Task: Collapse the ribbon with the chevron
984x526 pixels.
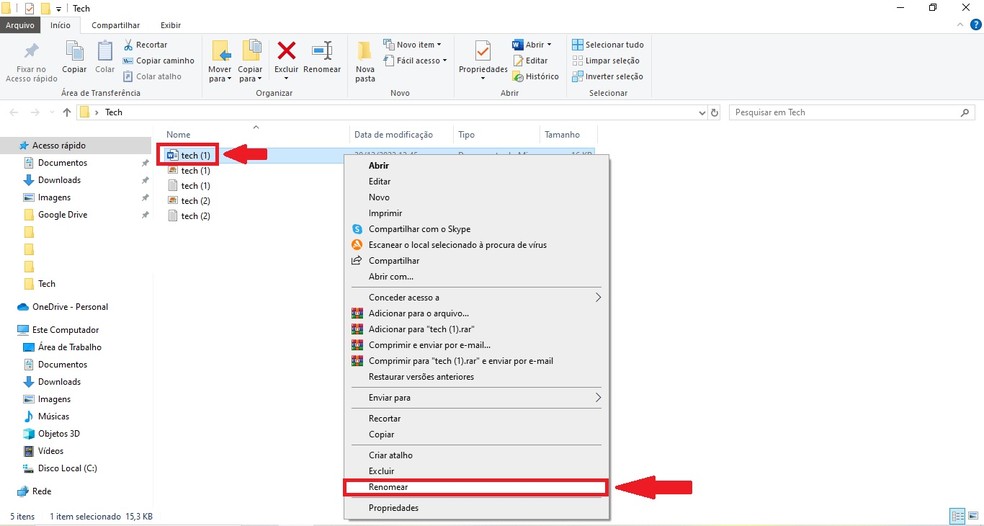Action: pyautogui.click(x=960, y=25)
